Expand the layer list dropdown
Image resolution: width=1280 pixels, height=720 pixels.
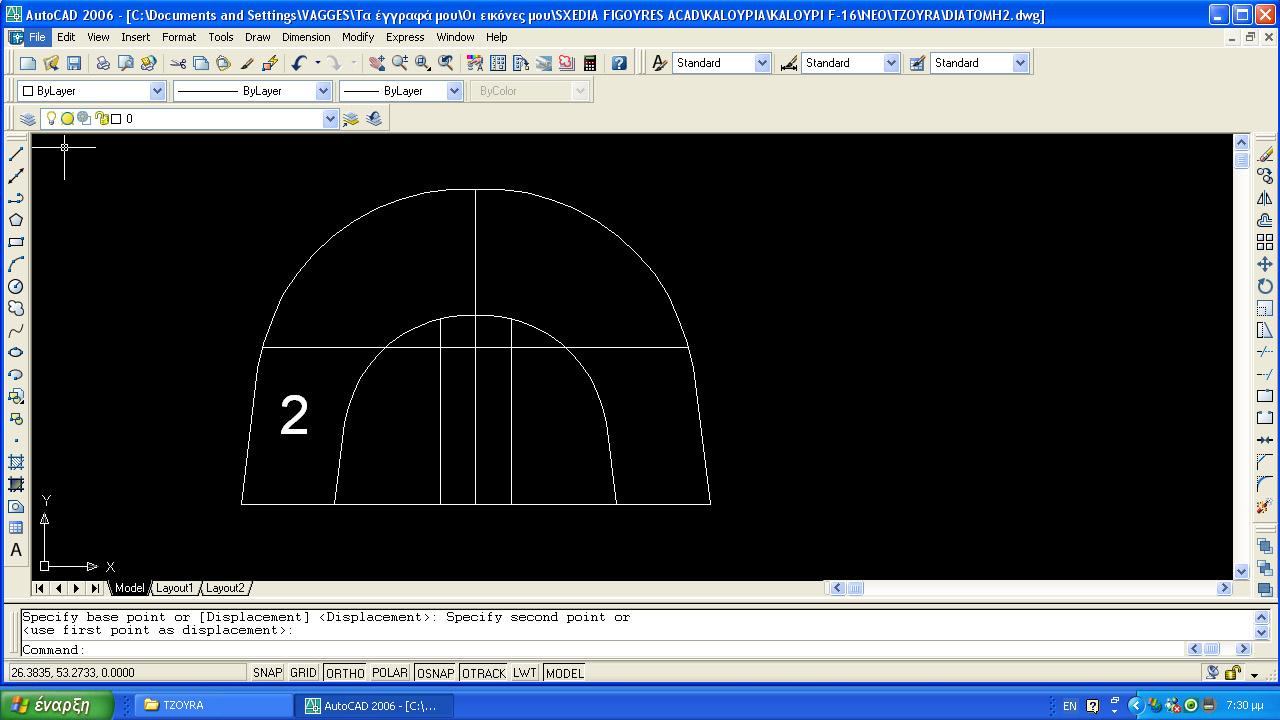click(330, 119)
